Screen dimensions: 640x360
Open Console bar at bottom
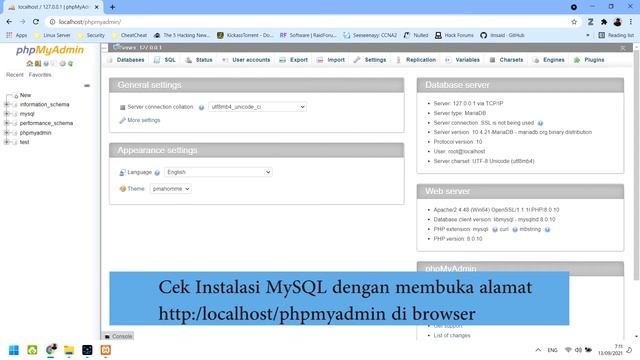click(x=118, y=336)
